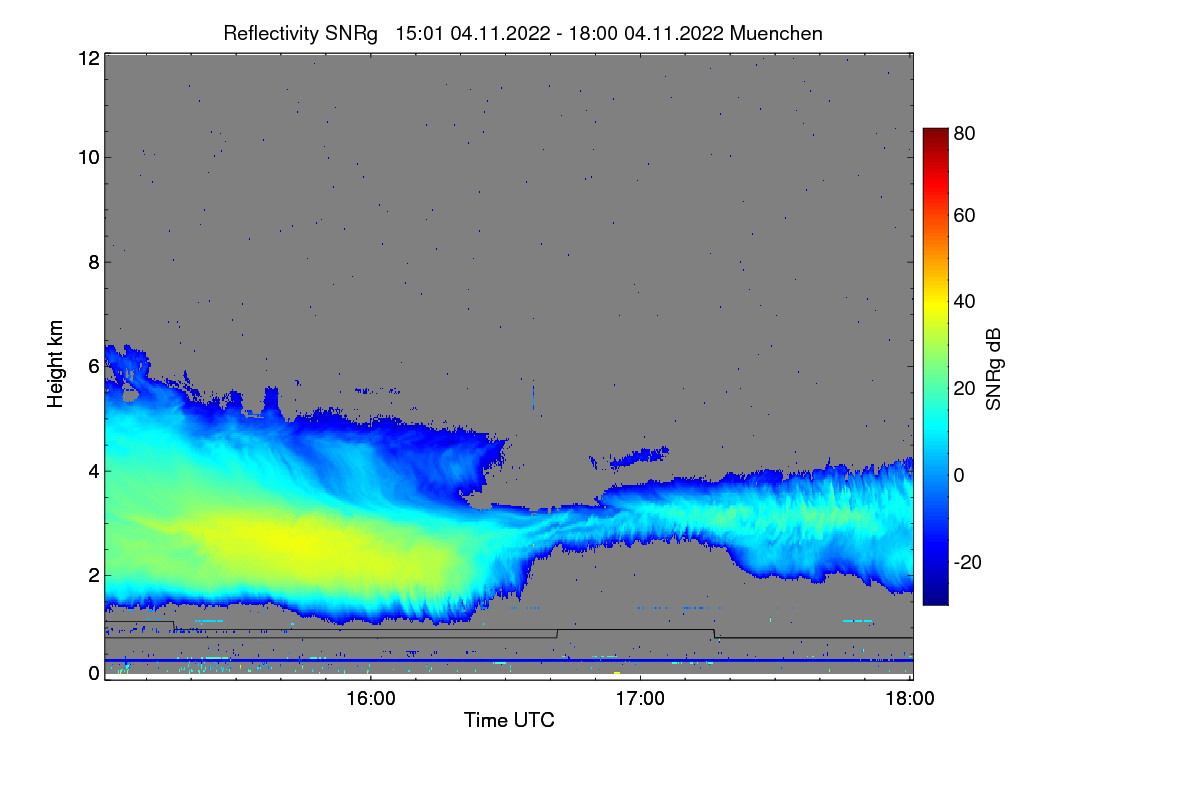The height and width of the screenshot is (800, 1200).
Task: Click the height tick label 10
Action: pos(88,157)
